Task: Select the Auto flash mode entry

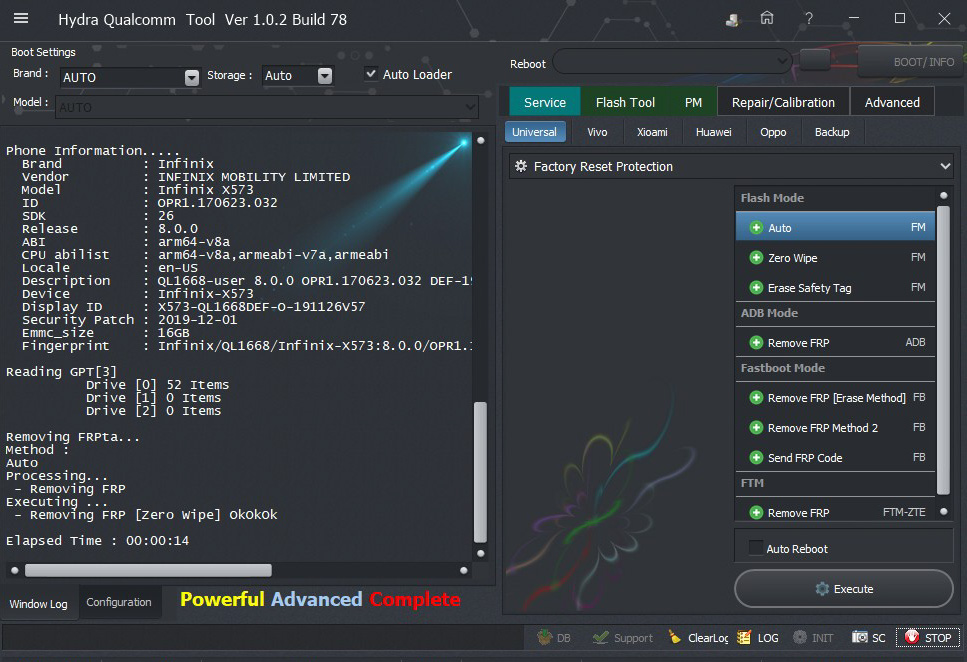Action: point(836,227)
